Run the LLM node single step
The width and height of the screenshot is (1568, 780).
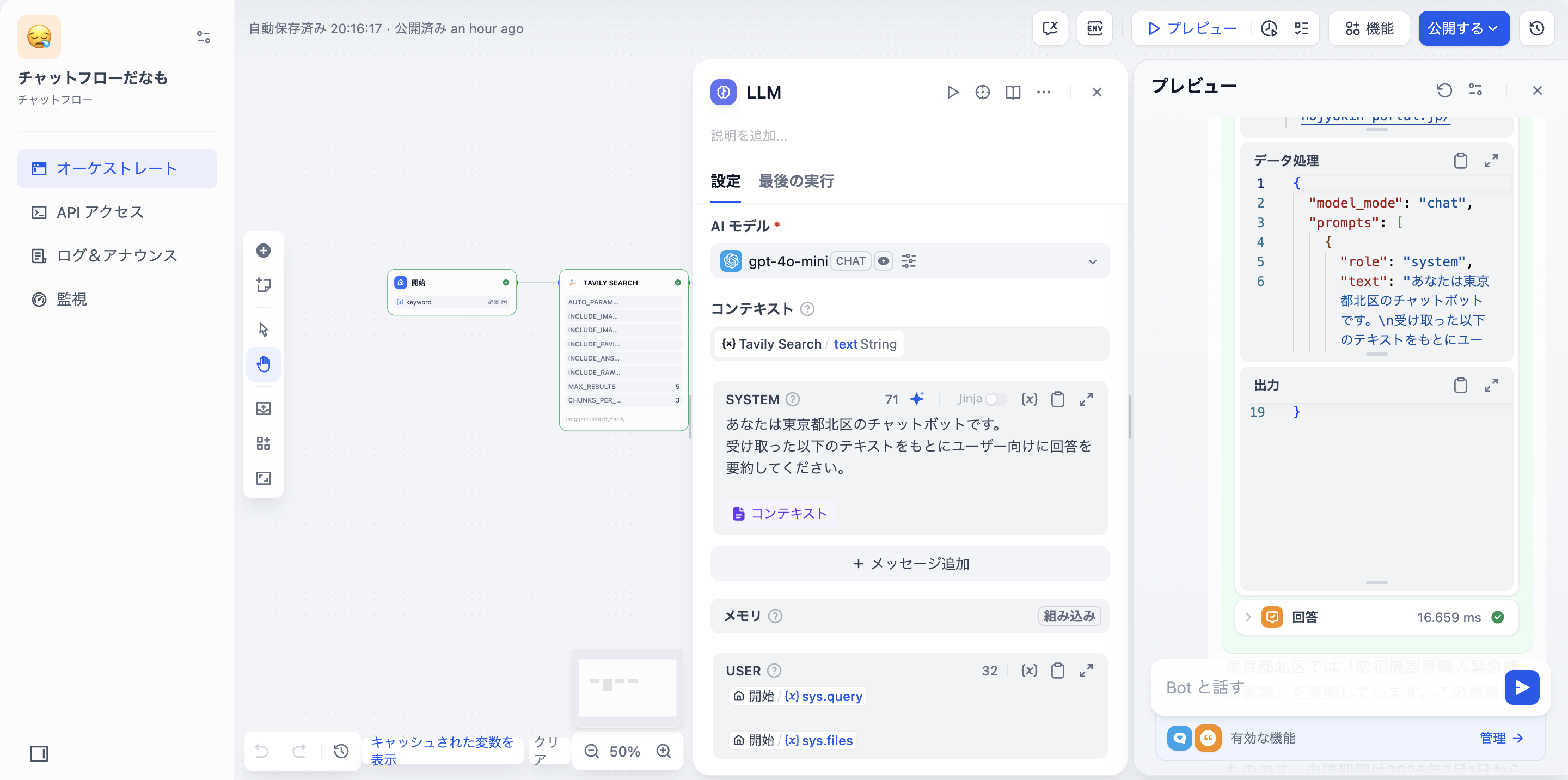(x=953, y=92)
